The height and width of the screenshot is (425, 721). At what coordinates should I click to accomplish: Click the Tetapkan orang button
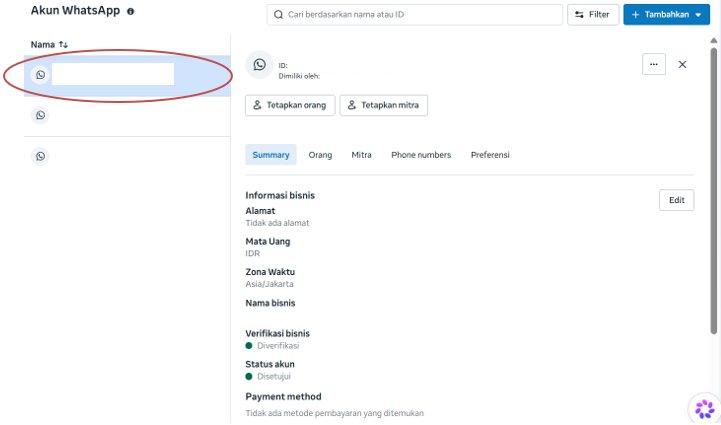[290, 105]
